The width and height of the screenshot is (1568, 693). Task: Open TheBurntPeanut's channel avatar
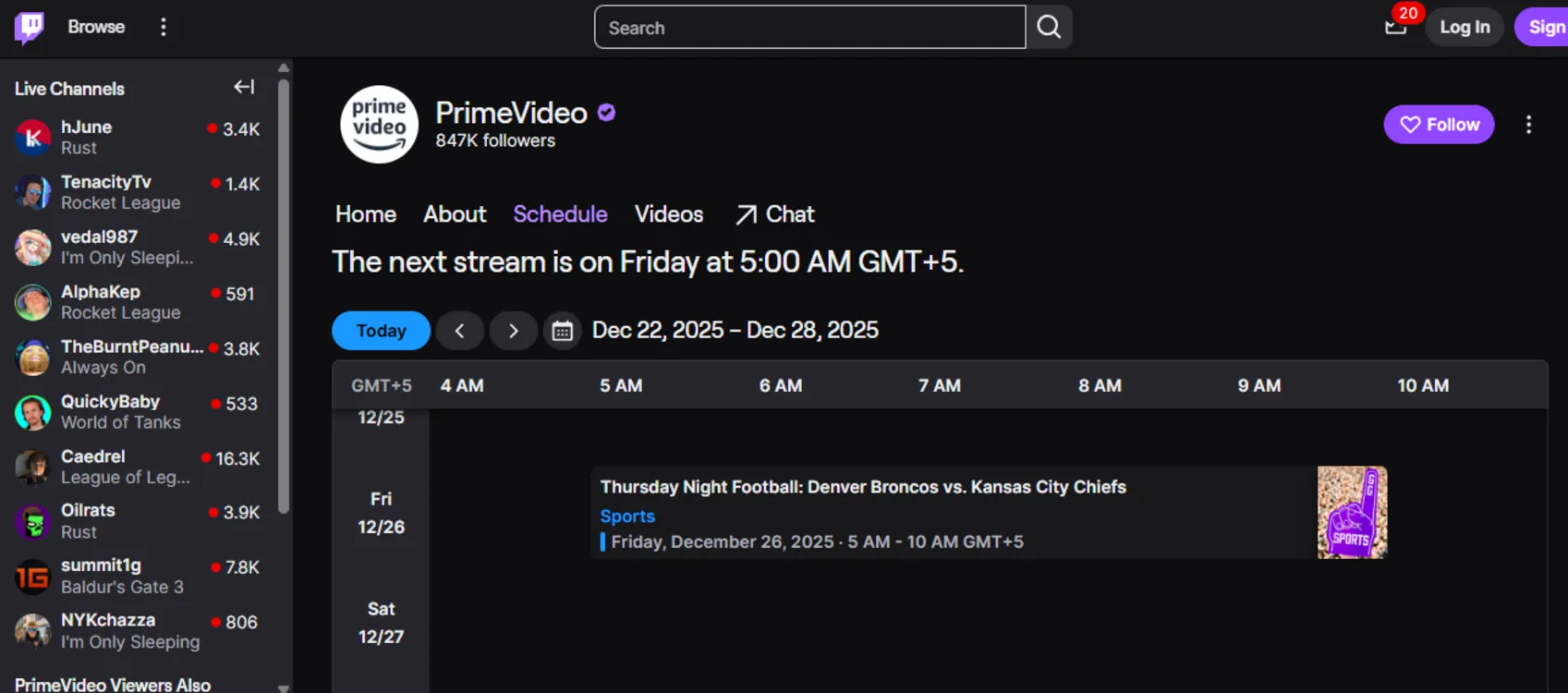tap(32, 358)
